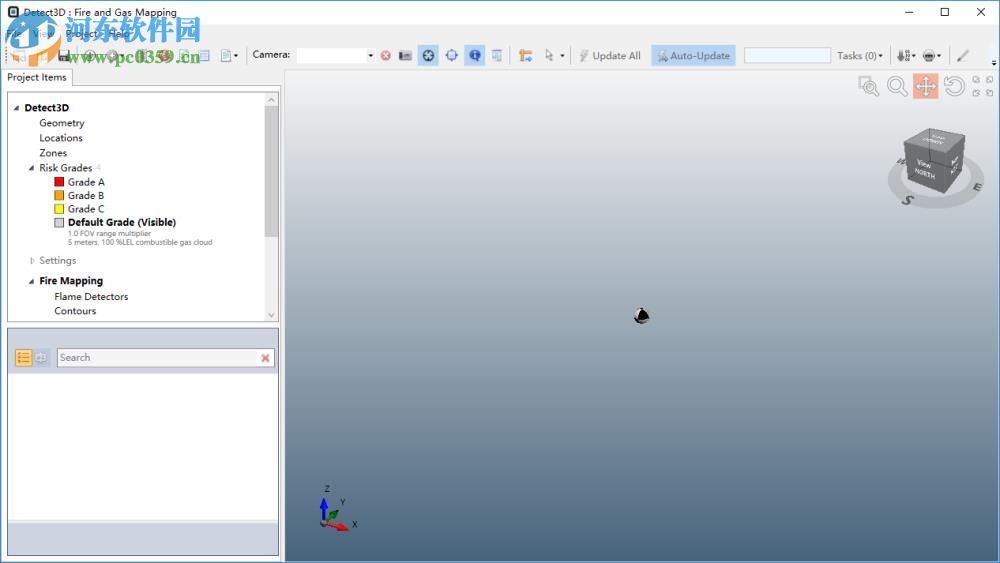Click the Search input field
Image resolution: width=1000 pixels, height=563 pixels.
pyautogui.click(x=157, y=358)
